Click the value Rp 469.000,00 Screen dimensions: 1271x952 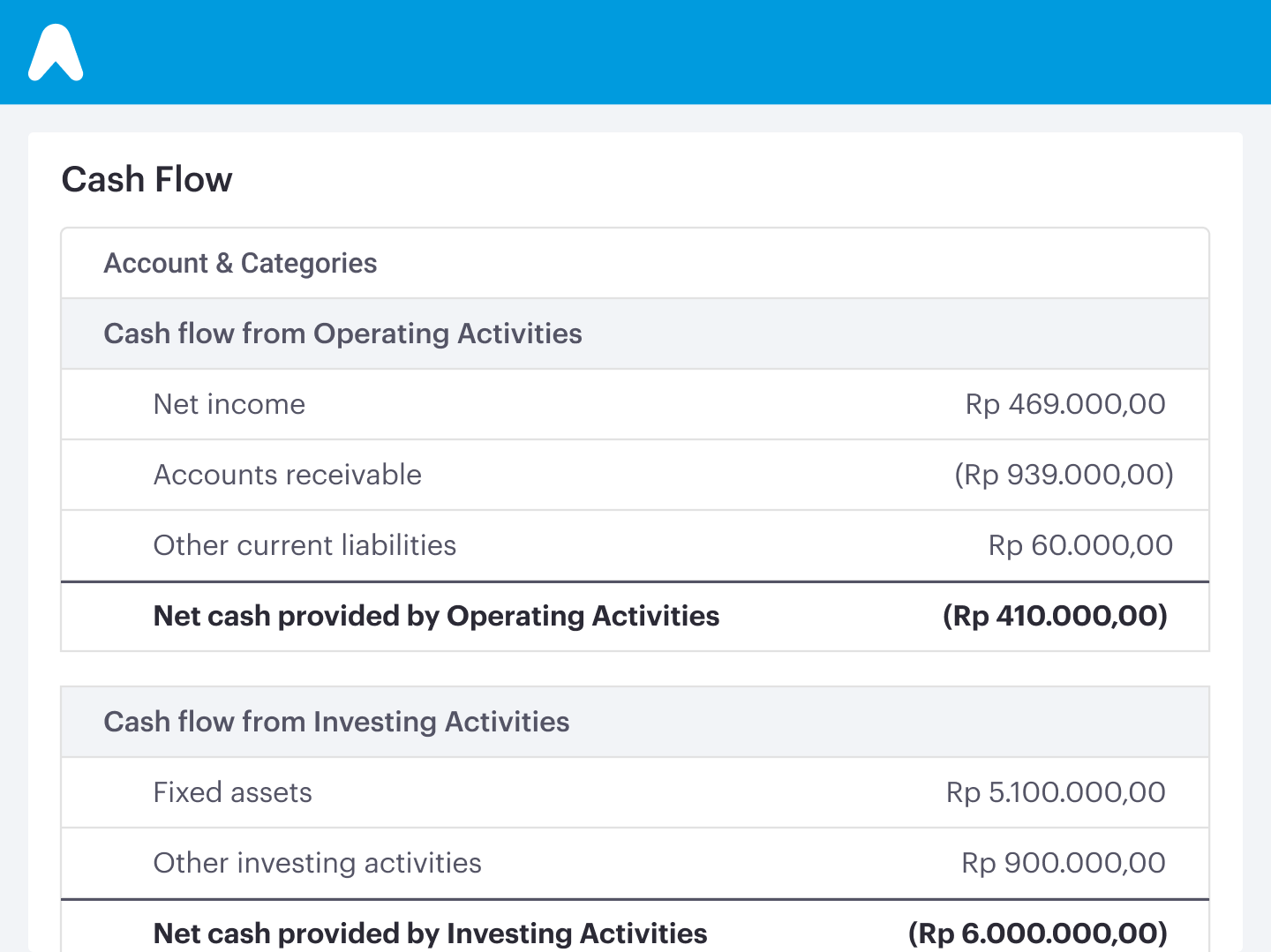[1065, 404]
